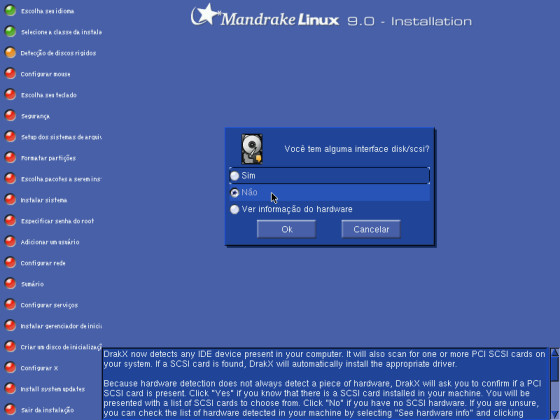The width and height of the screenshot is (560, 420).
Task: Click the 'Configurar rede' step label
Action: tap(43, 263)
